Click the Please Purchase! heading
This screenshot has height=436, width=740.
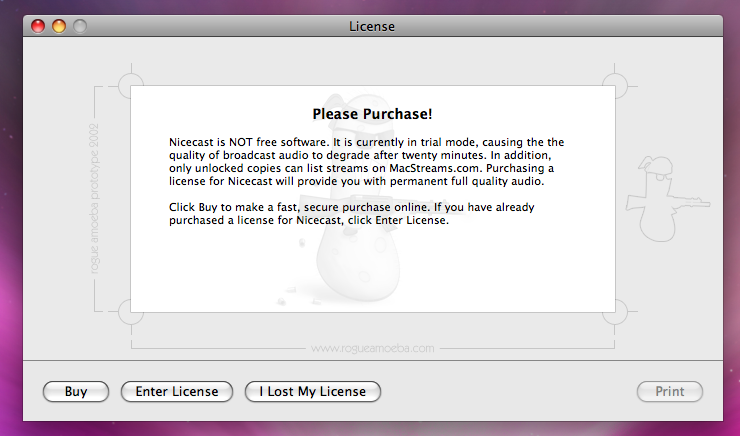tap(372, 114)
